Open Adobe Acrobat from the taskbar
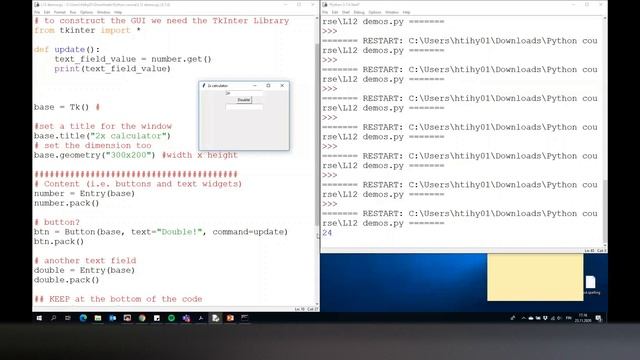640x360 pixels. (x=201, y=318)
